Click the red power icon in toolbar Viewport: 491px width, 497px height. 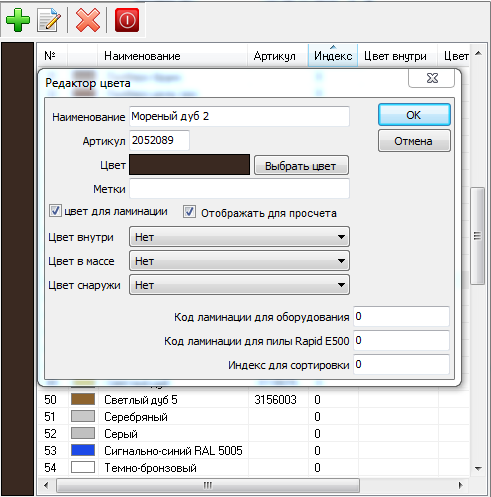127,20
